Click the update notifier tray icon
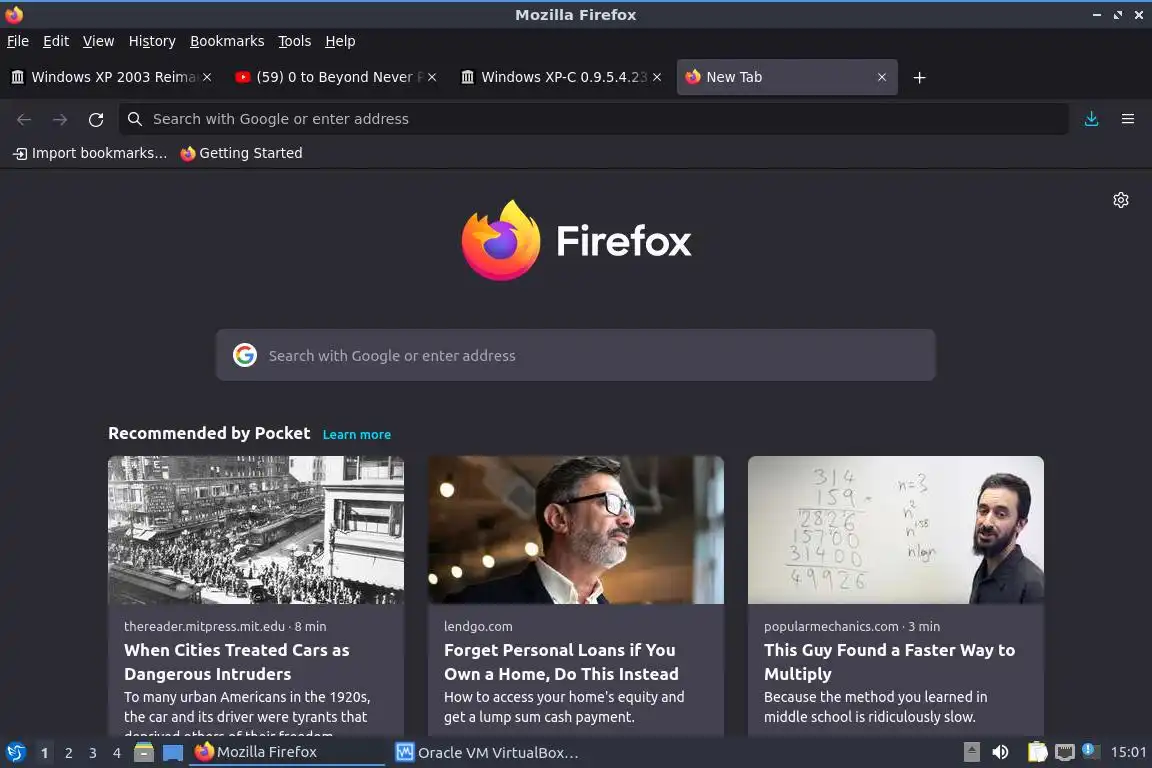1152x768 pixels. coord(1091,751)
